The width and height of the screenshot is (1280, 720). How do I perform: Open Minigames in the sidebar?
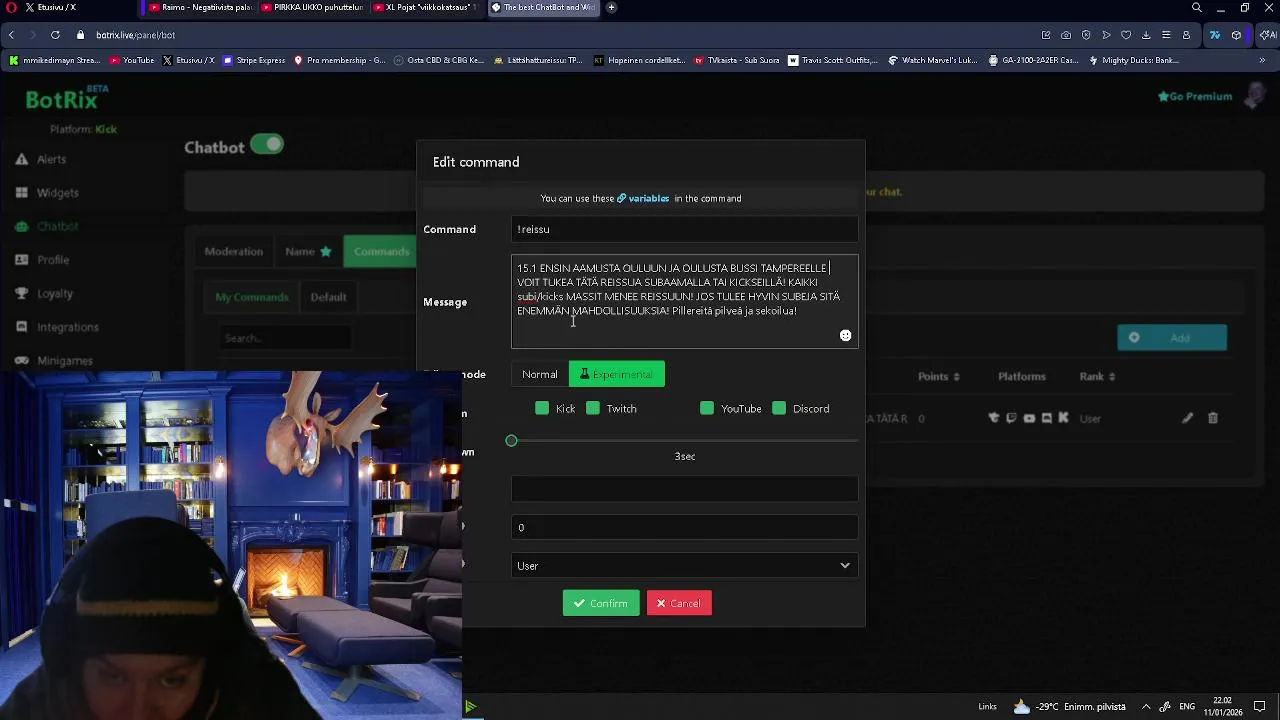point(54,360)
